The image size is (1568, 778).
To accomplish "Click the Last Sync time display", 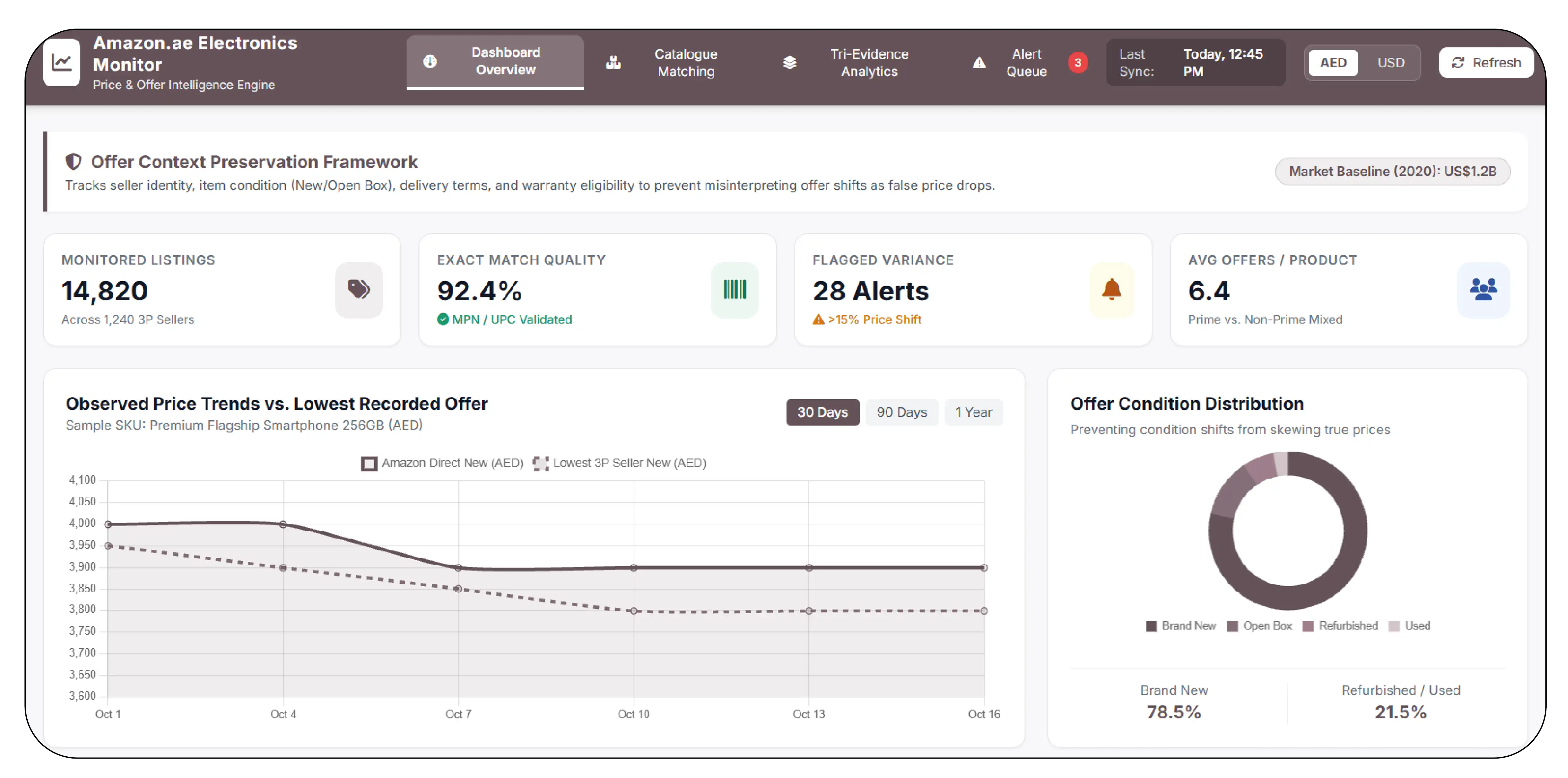I will 1196,63.
